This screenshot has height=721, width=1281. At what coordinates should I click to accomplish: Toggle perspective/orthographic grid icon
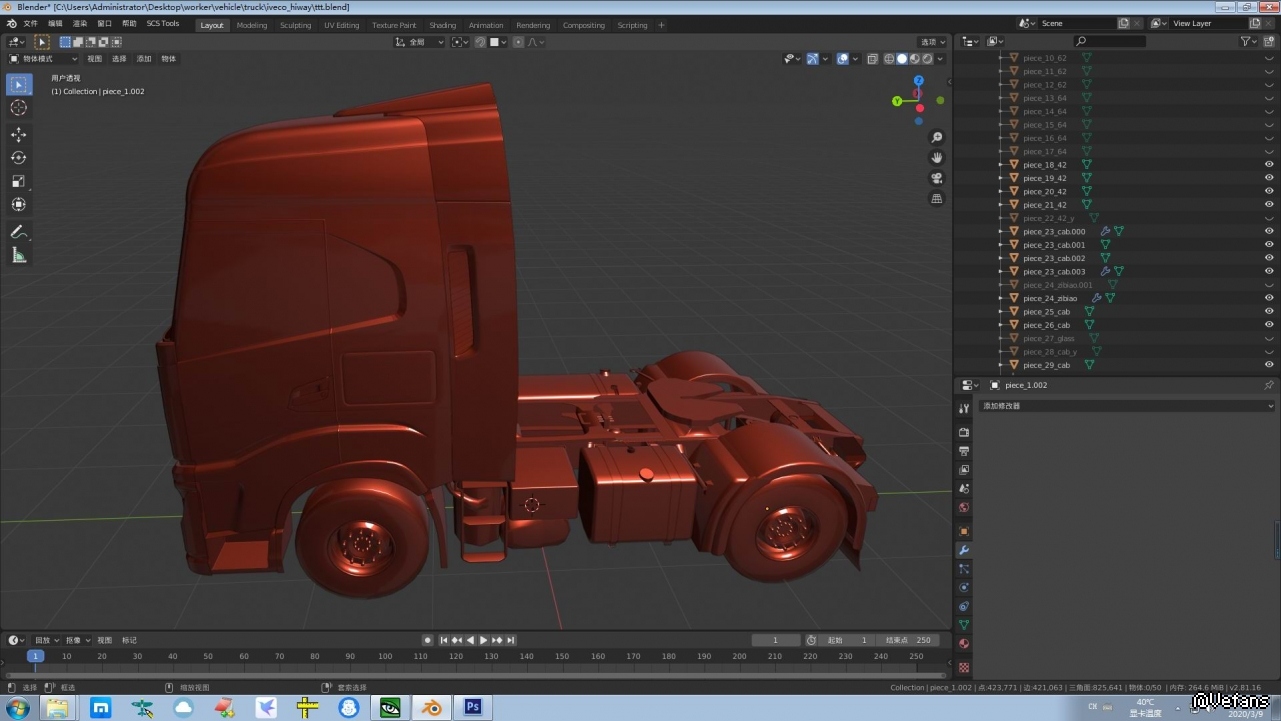[937, 199]
